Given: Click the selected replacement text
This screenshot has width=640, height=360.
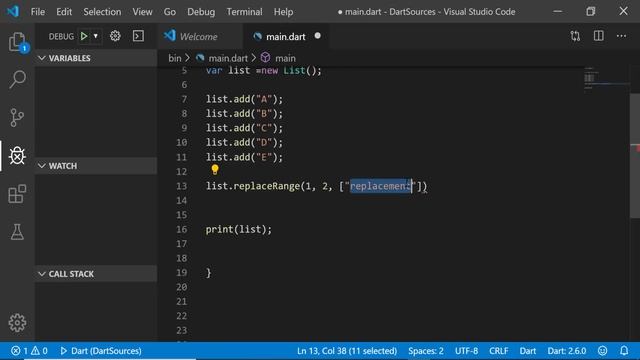Looking at the screenshot, I should pos(380,186).
